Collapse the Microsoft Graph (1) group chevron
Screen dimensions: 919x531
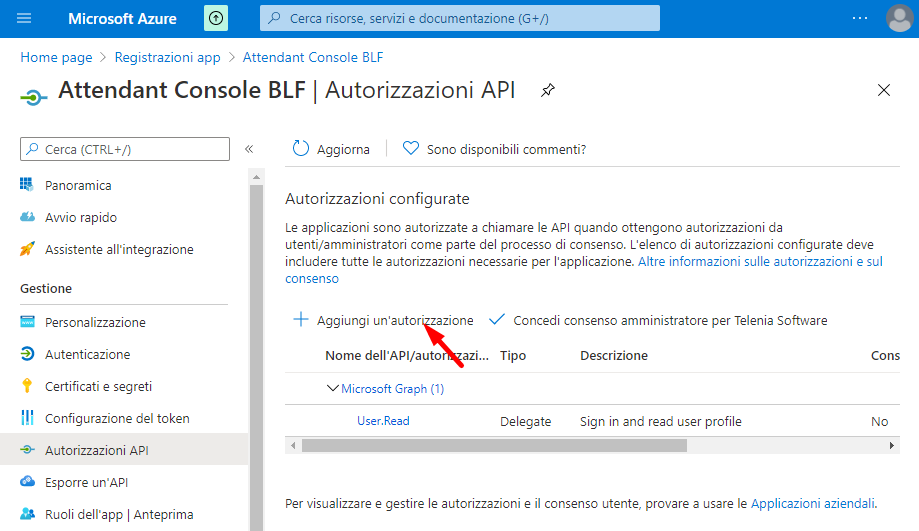click(332, 388)
